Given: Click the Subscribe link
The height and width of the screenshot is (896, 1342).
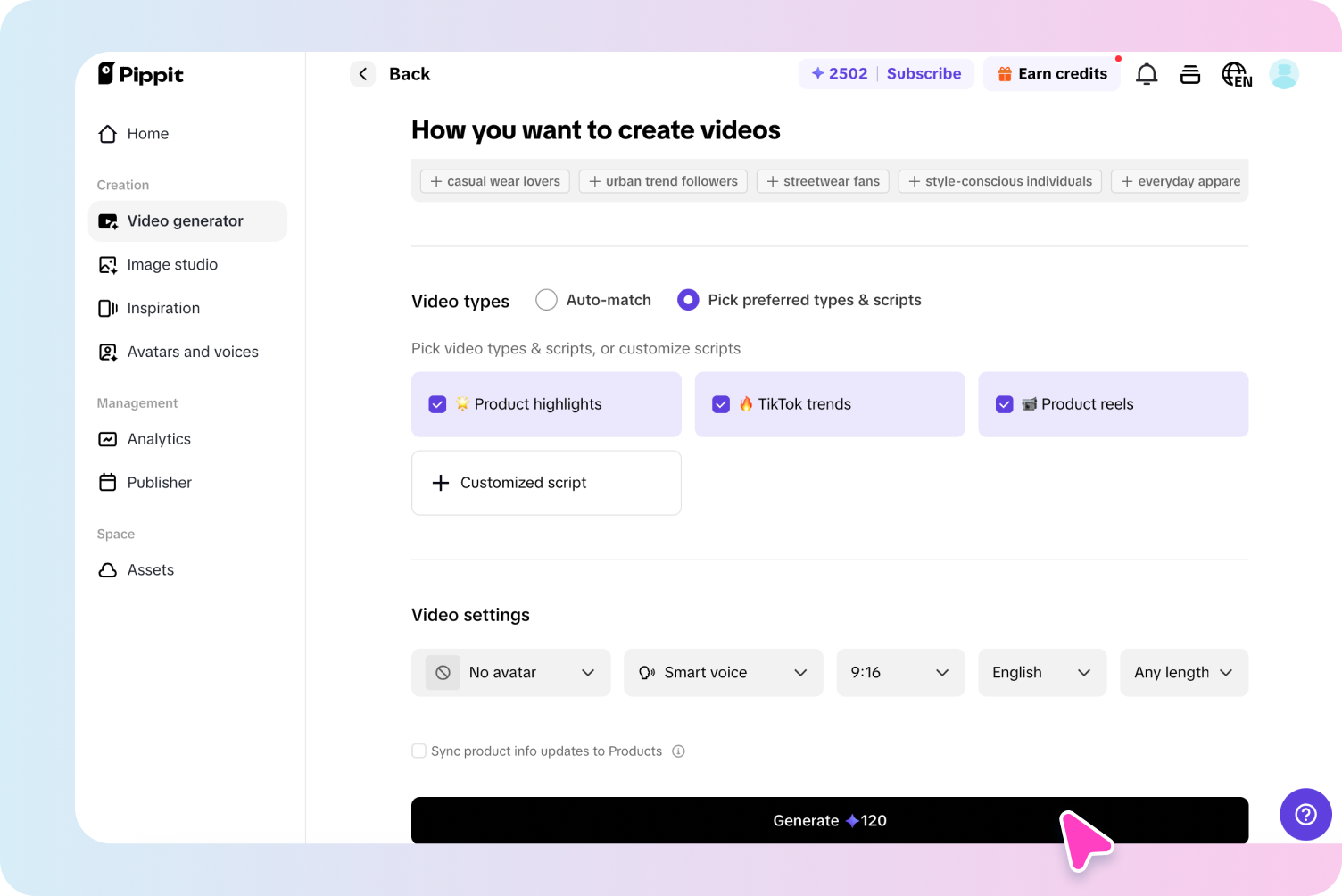Looking at the screenshot, I should coord(924,73).
